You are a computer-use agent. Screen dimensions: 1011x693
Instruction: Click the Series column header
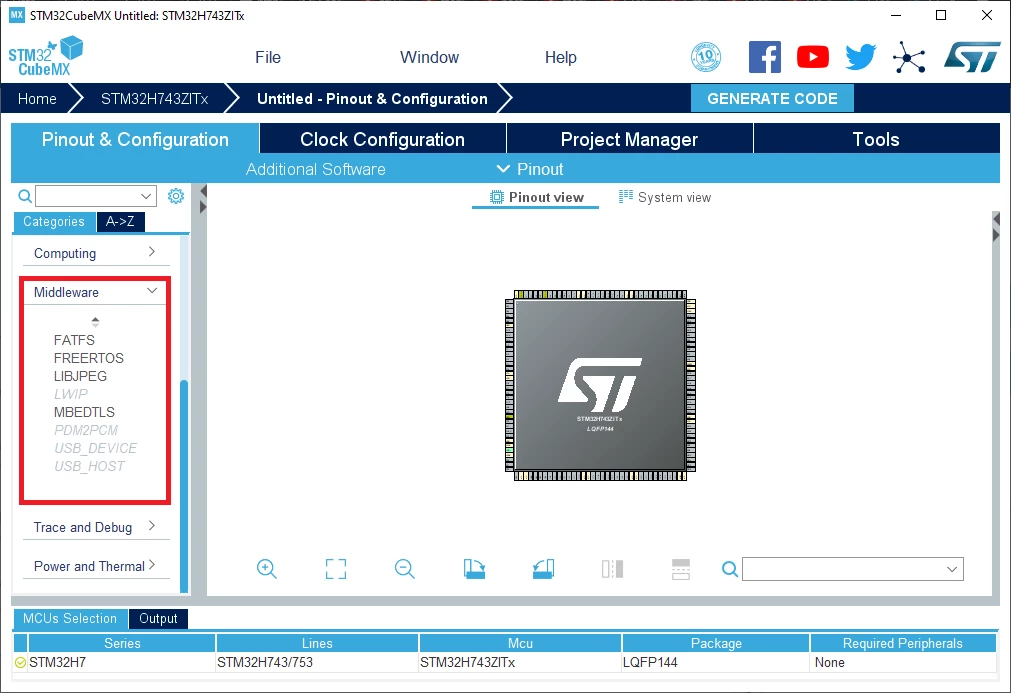click(x=122, y=643)
